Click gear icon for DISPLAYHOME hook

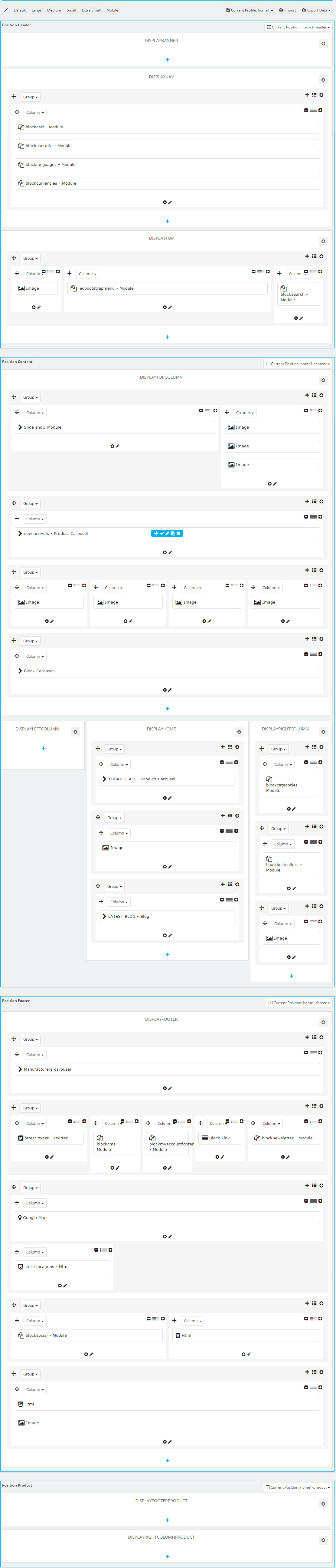pos(239,732)
